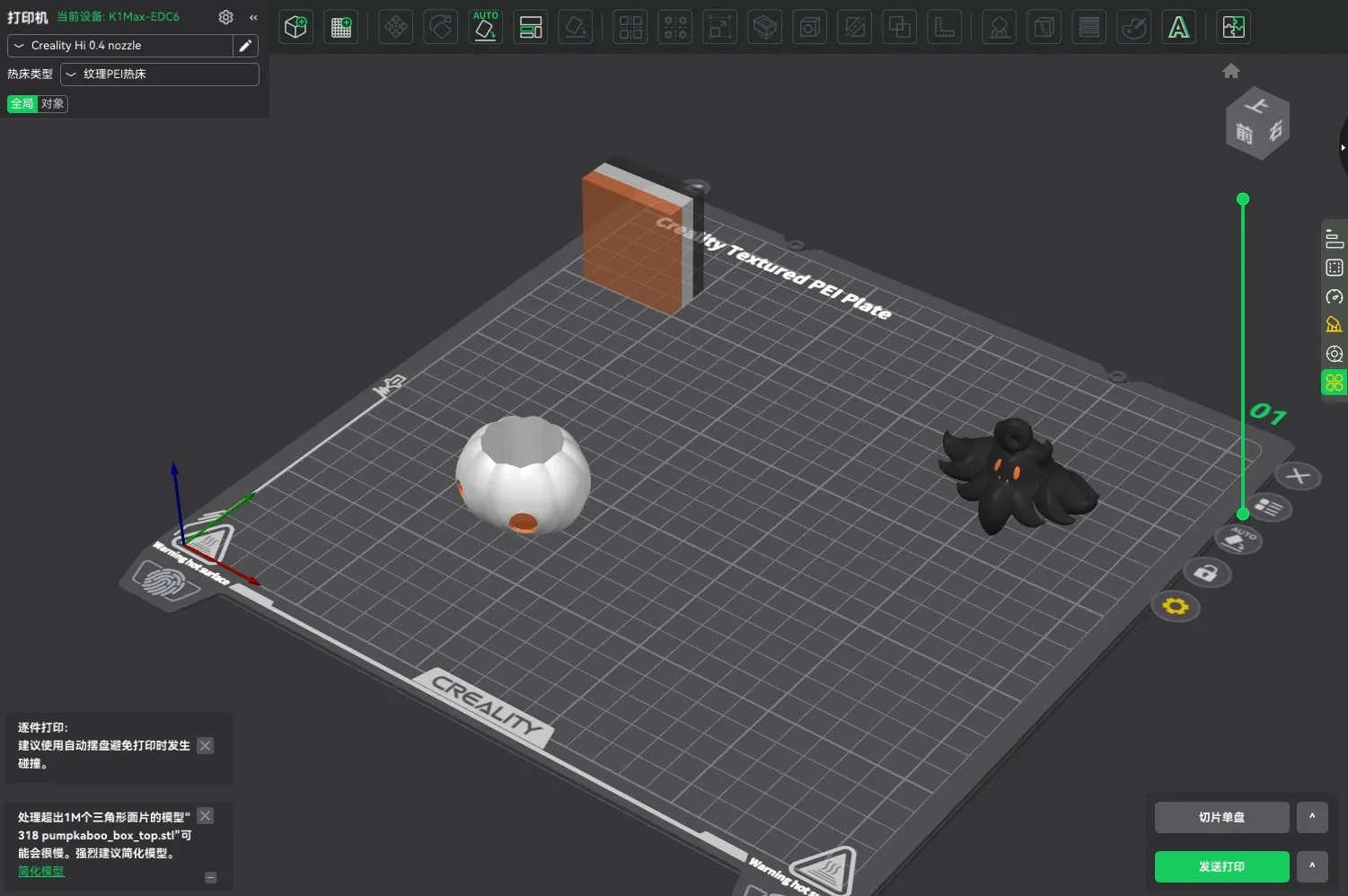Expand options arrow next to 发送打印
The height and width of the screenshot is (896, 1348).
1312,866
